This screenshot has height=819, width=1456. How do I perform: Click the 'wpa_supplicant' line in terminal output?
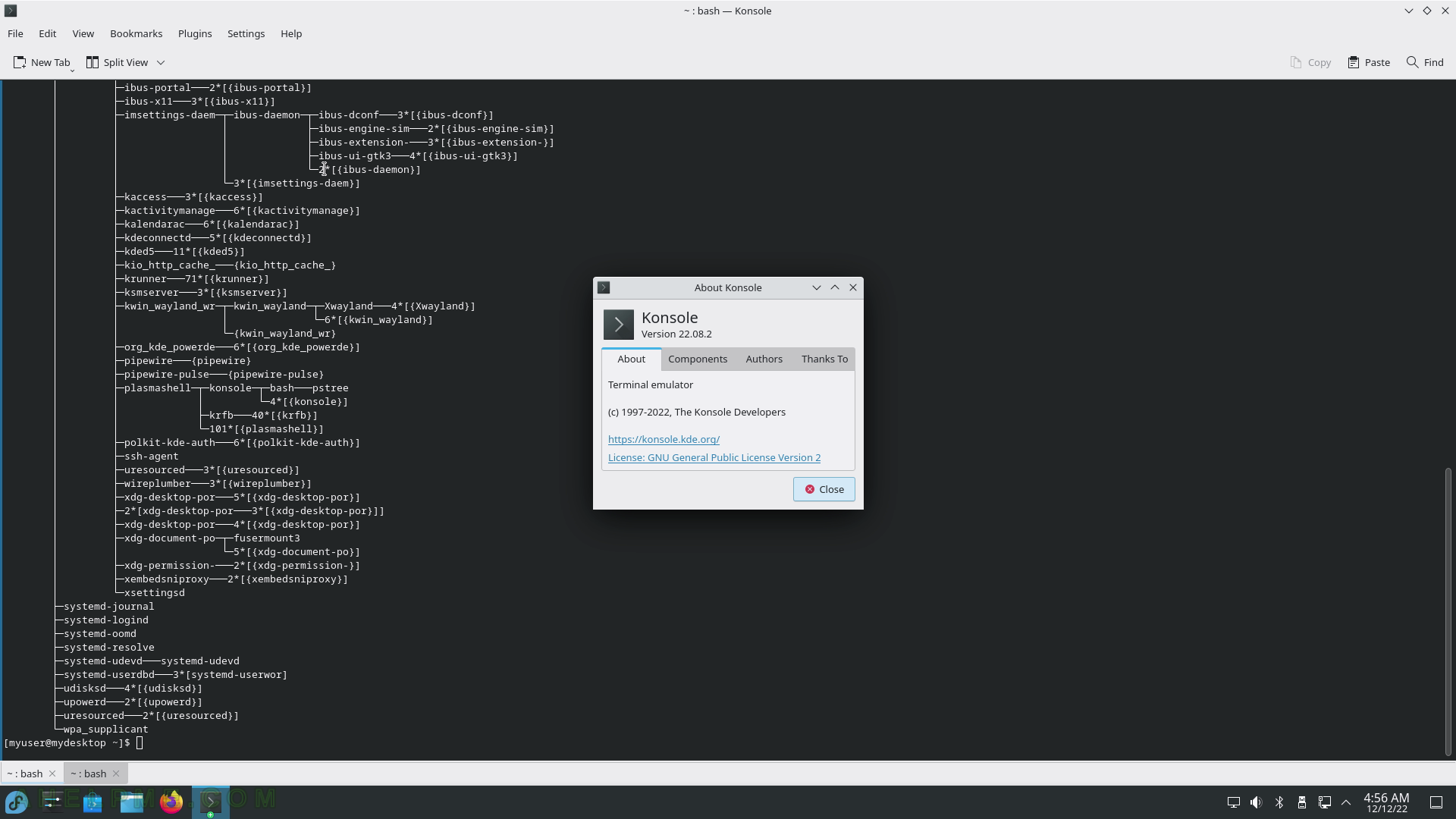coord(106,730)
